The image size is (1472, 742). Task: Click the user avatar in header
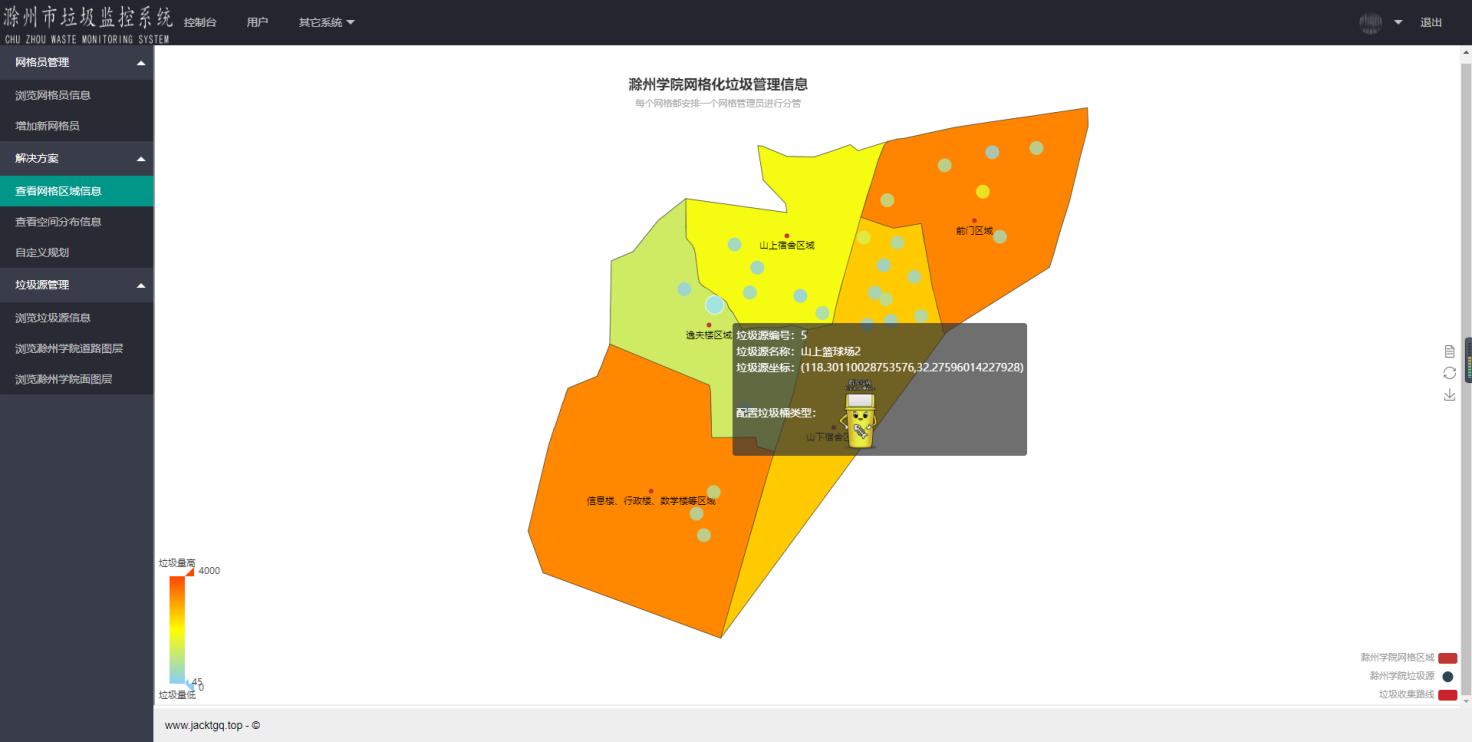click(1370, 23)
